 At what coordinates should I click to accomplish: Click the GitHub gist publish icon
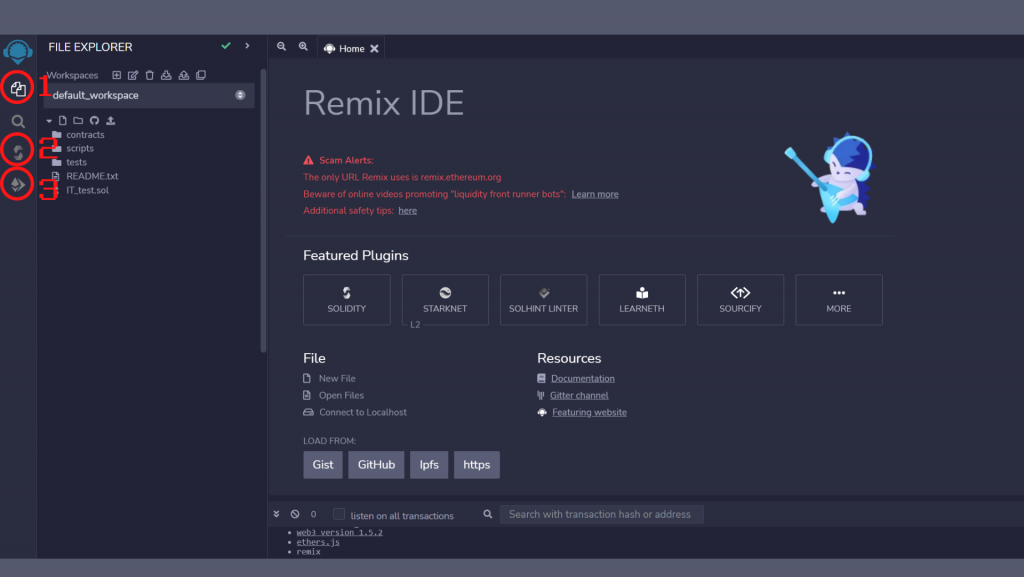coord(95,121)
